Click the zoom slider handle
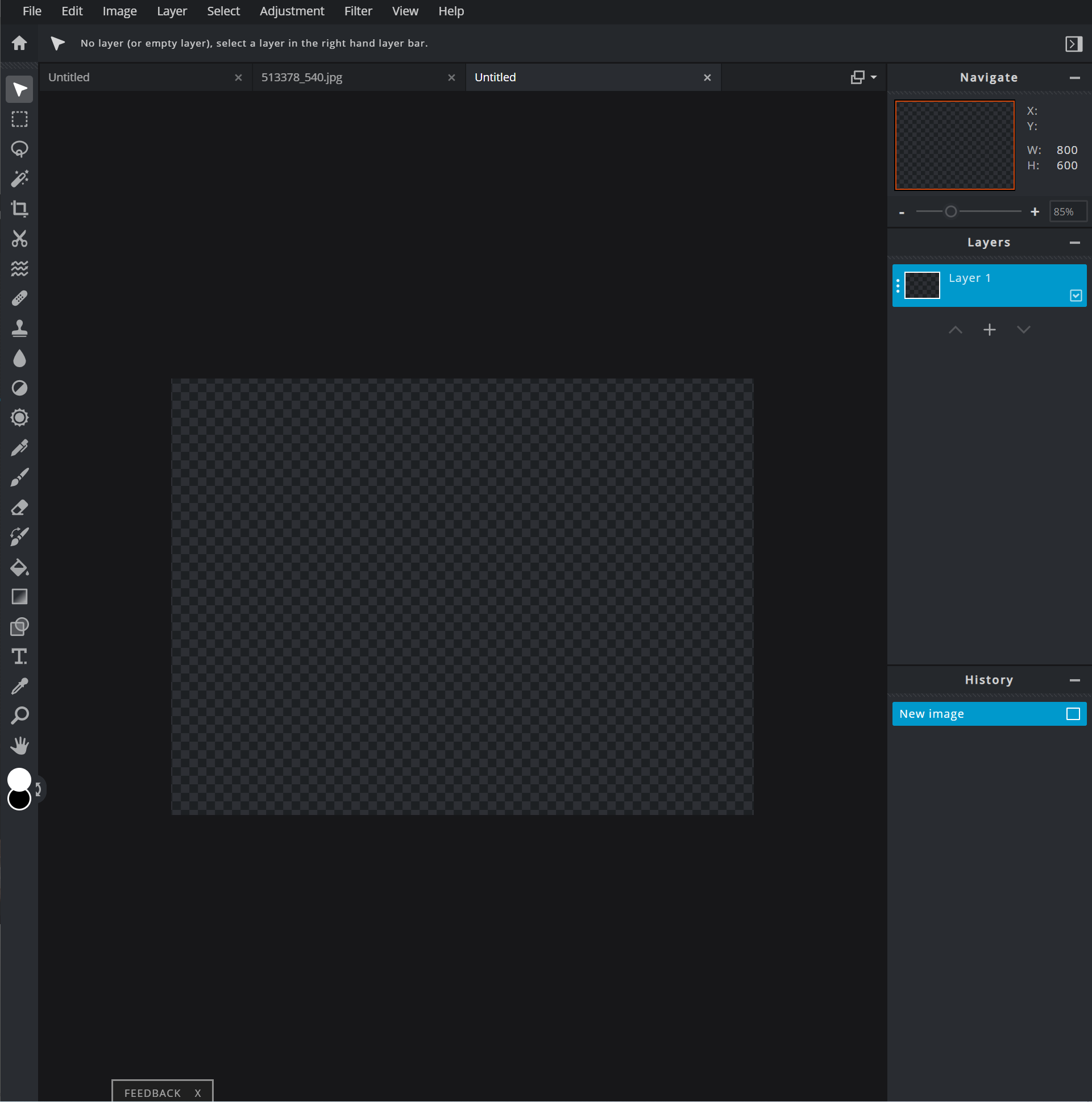Image resolution: width=1092 pixels, height=1102 pixels. point(950,211)
